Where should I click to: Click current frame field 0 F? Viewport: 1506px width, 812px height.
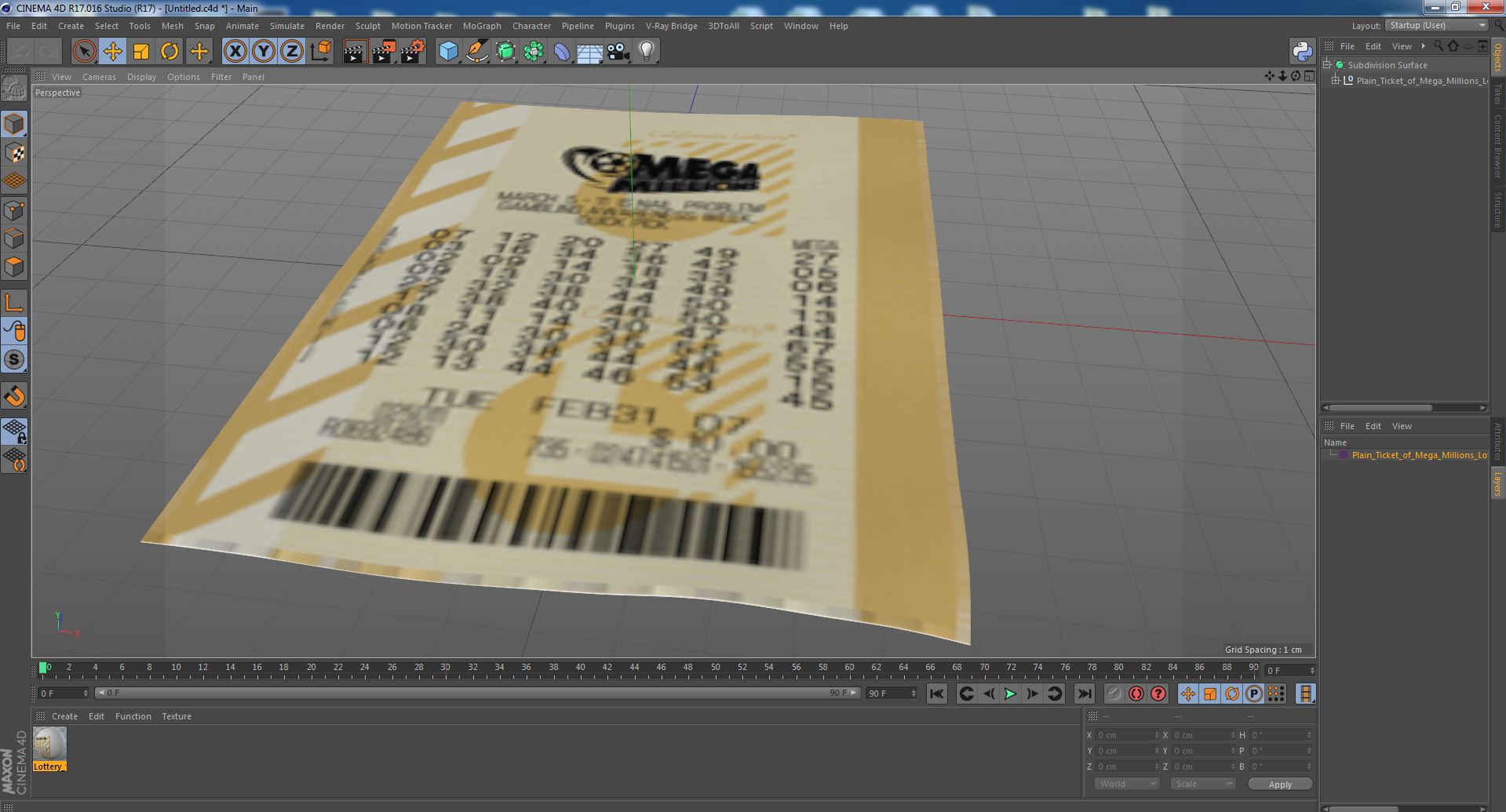click(64, 694)
